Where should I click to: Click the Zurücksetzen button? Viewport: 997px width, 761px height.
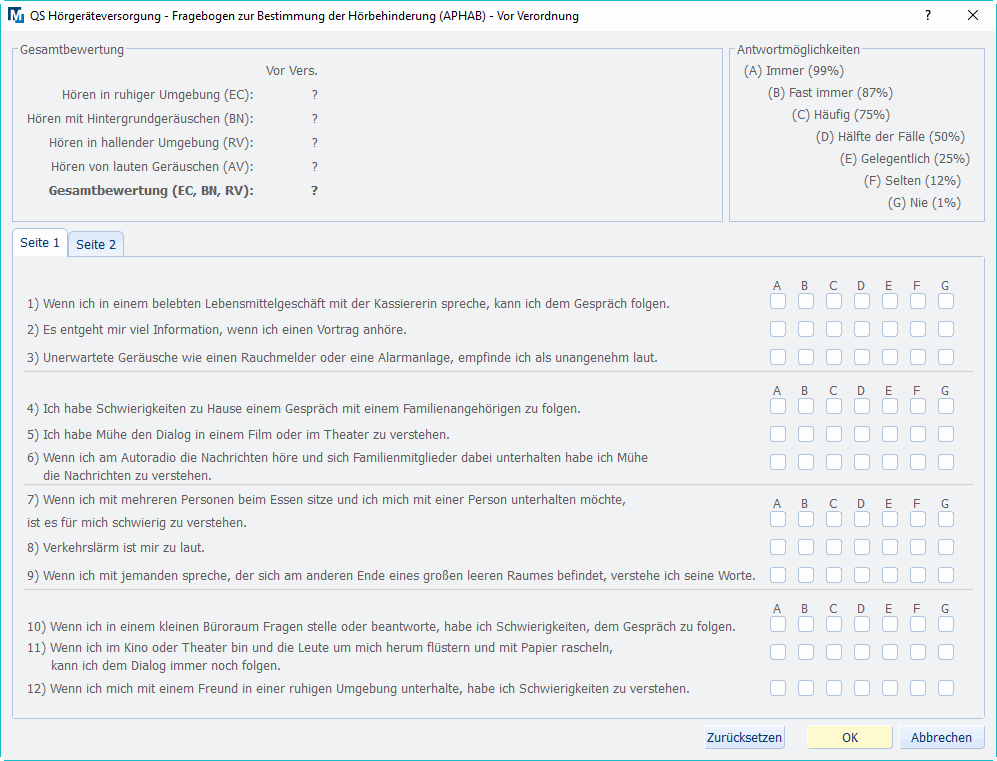744,737
